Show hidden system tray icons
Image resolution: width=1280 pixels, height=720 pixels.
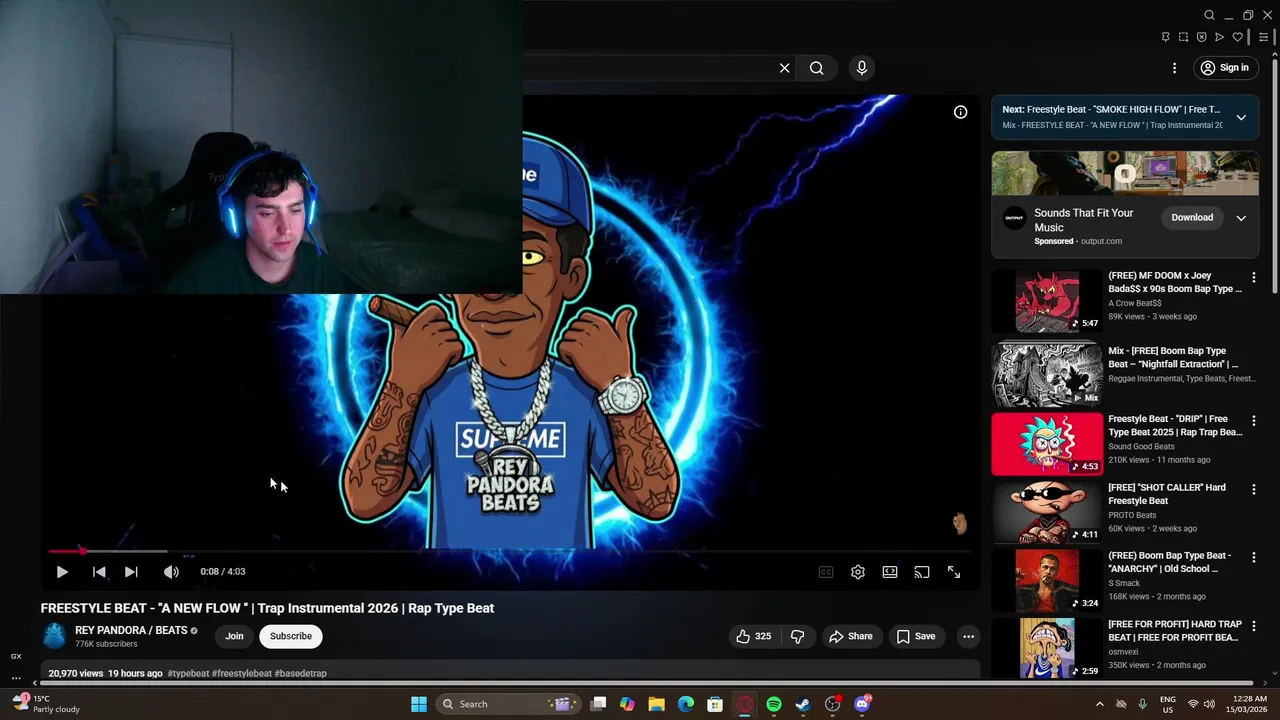[1099, 704]
